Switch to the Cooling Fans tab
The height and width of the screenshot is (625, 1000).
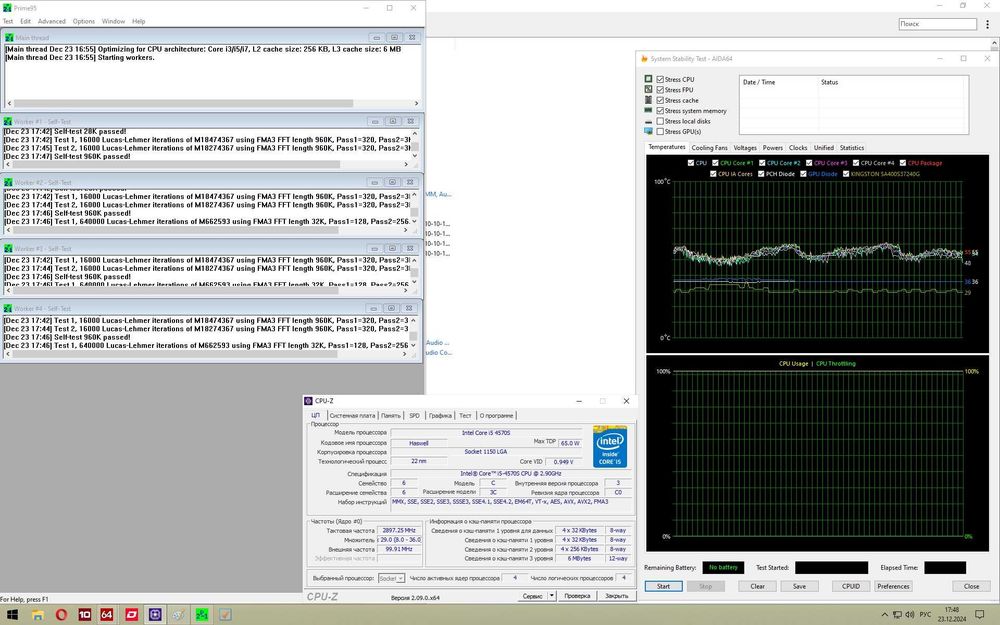(710, 148)
